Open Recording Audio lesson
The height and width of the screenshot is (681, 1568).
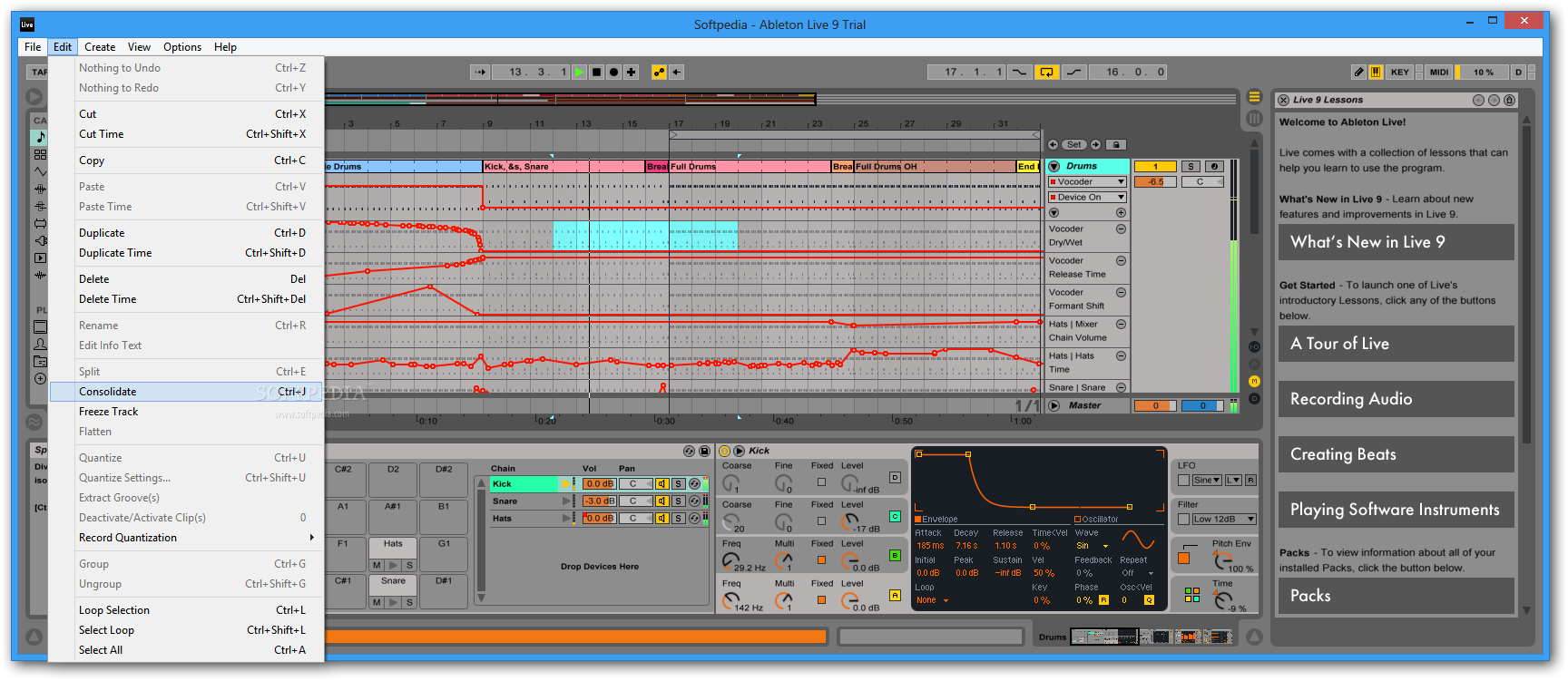(x=1396, y=399)
